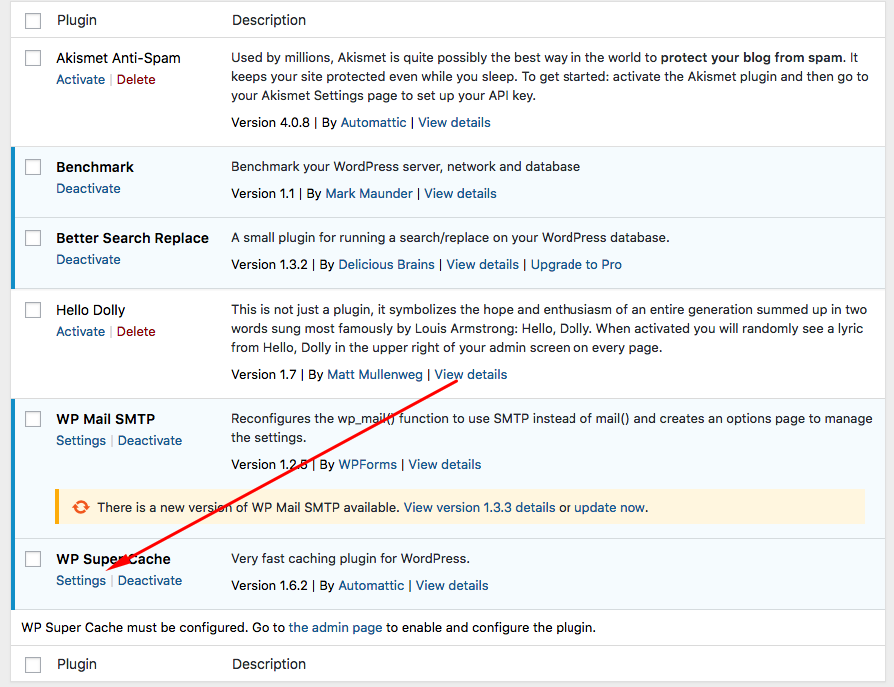Deactivate Better Search Replace

pyautogui.click(x=88, y=259)
